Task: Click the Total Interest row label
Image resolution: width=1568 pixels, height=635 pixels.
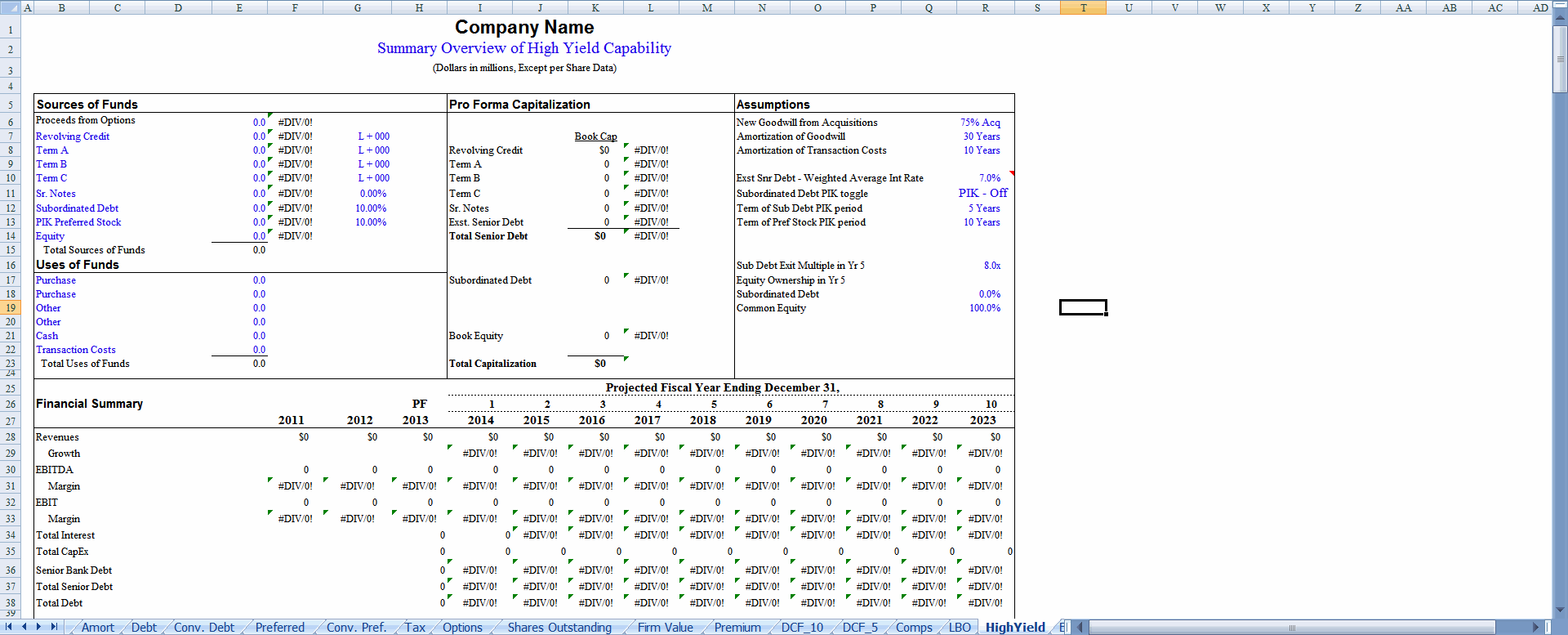Action: coord(65,535)
